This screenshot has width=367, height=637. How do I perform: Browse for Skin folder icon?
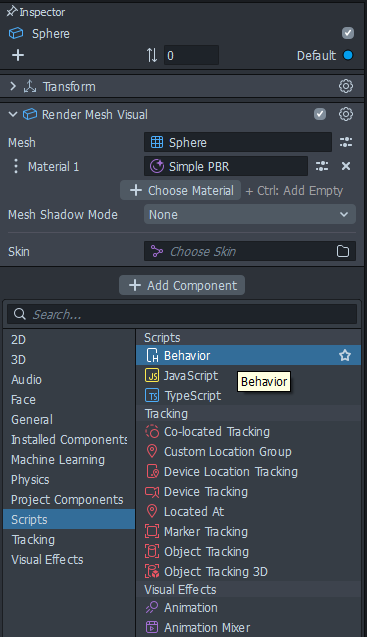click(x=343, y=251)
